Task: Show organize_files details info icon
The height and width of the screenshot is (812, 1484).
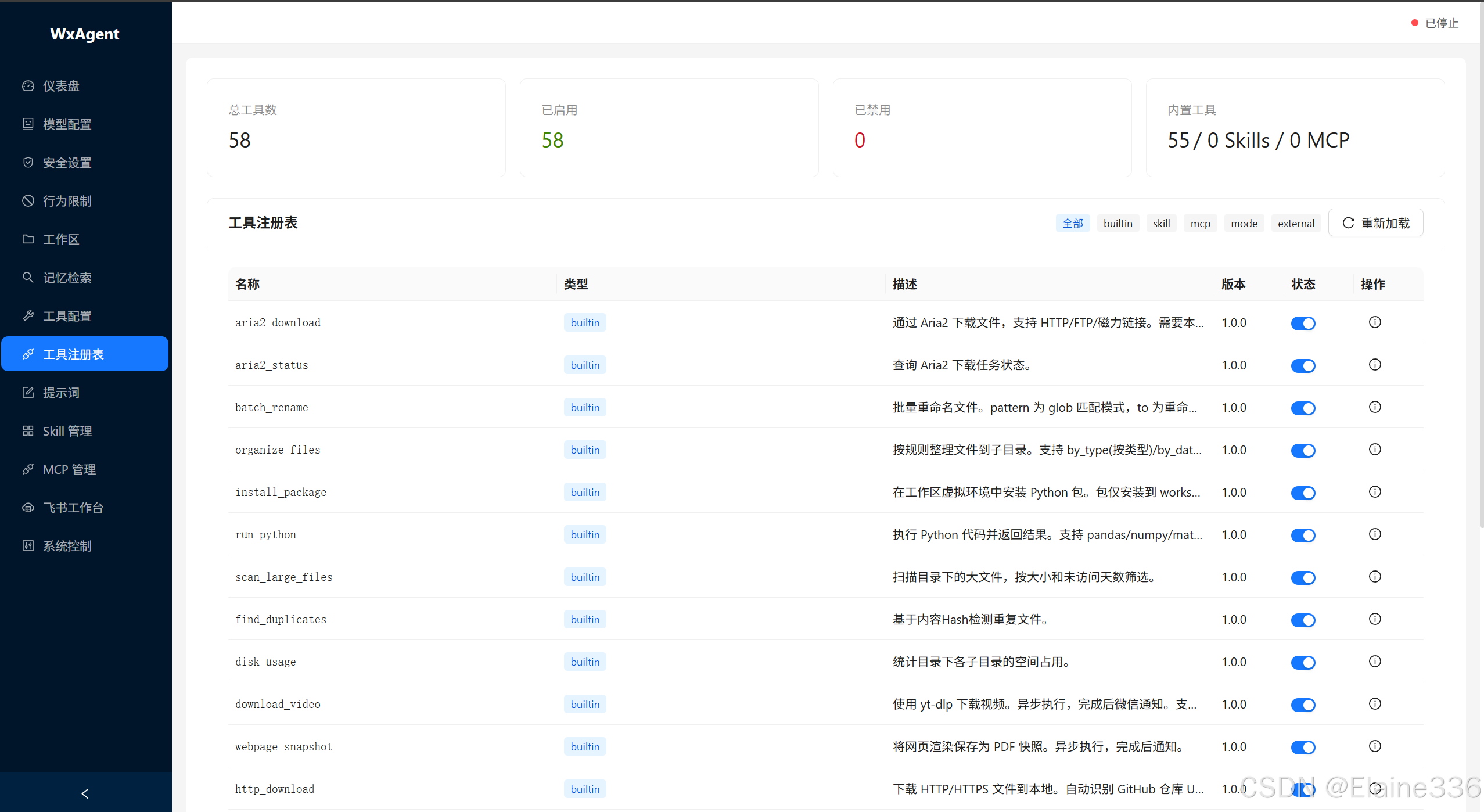Action: coord(1375,450)
